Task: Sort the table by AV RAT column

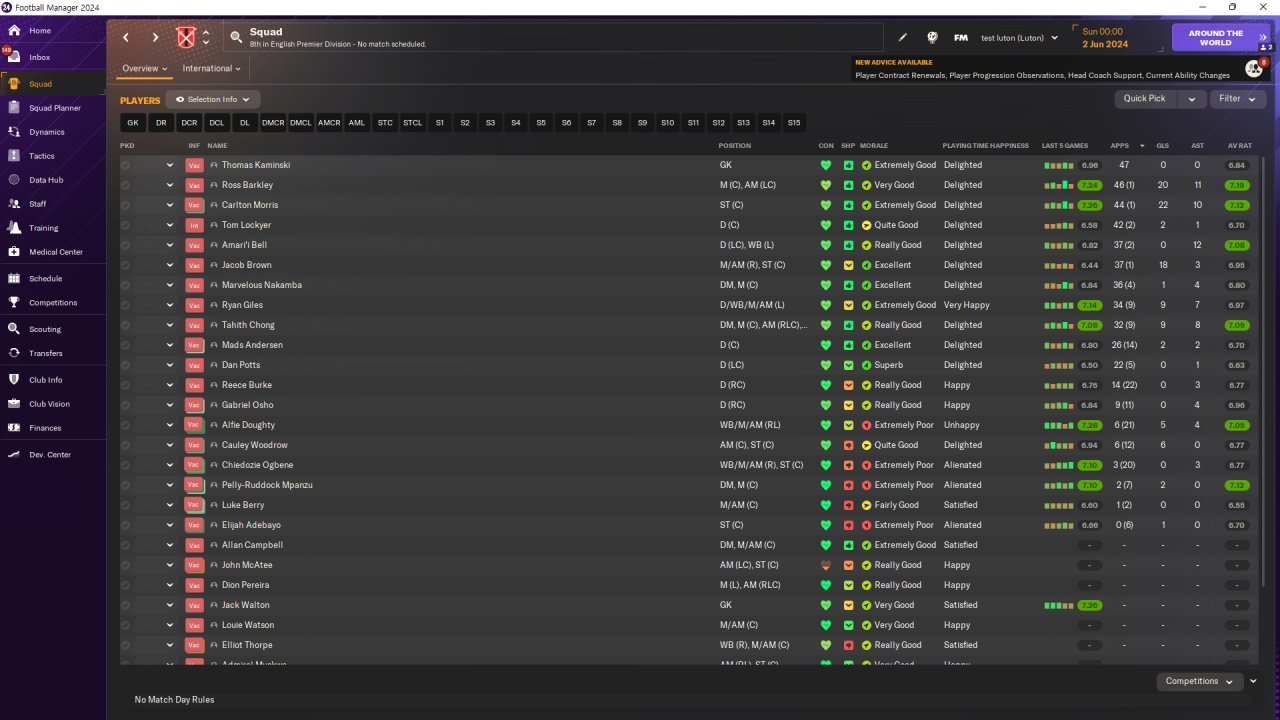Action: click(1239, 146)
